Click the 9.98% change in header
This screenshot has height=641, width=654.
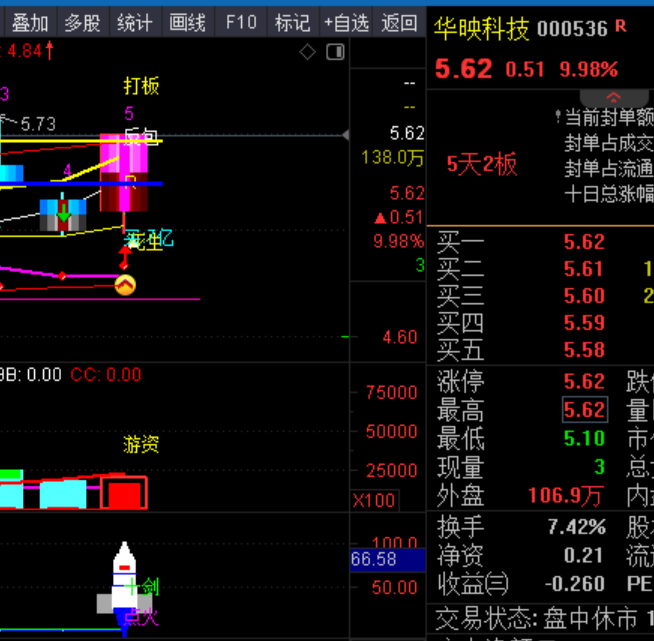coord(589,69)
